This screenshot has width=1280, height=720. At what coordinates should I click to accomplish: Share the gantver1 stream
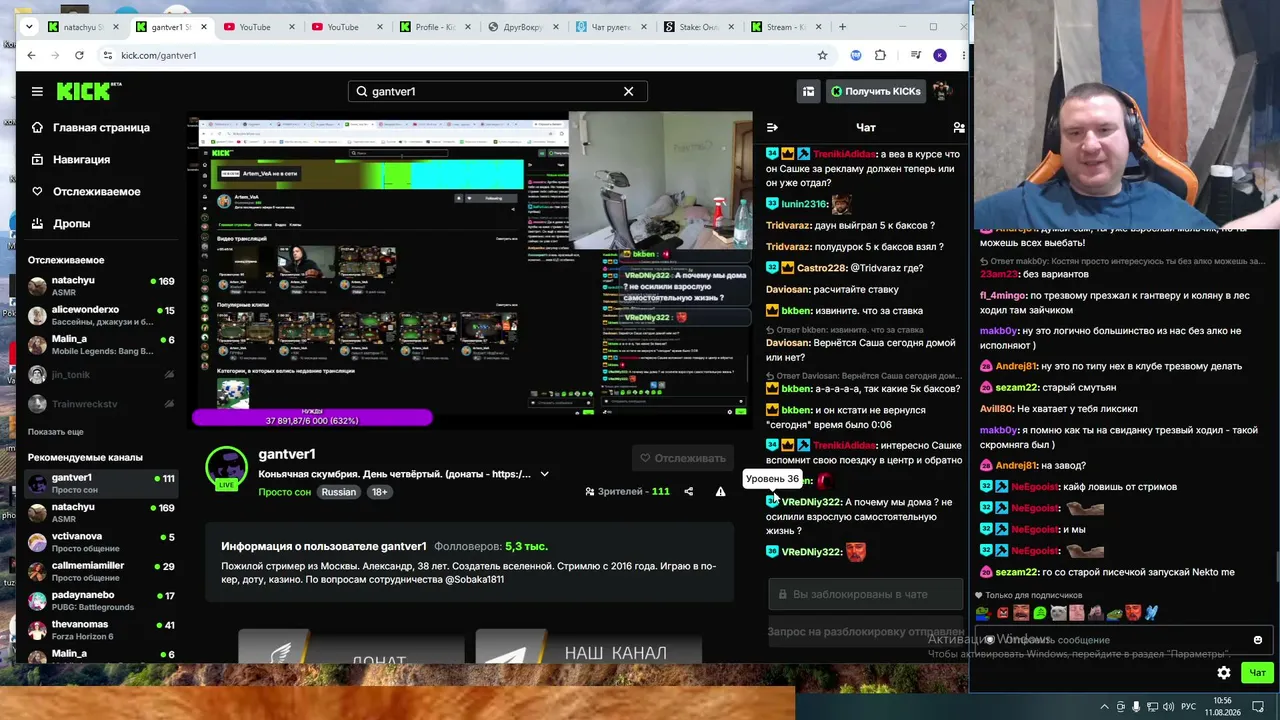[x=688, y=492]
